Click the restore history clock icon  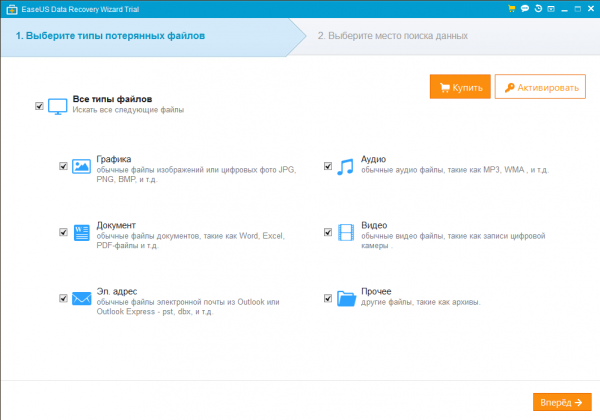tap(538, 8)
